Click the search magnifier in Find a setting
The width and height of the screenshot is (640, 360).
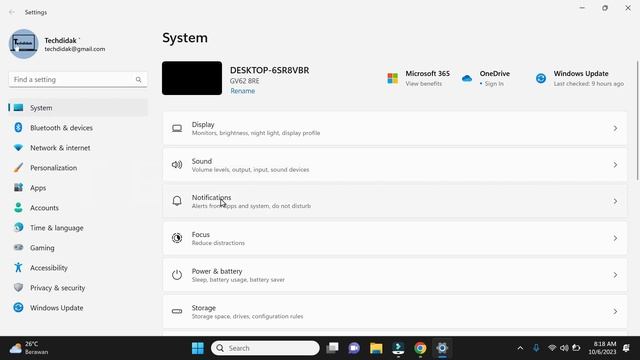pos(138,80)
